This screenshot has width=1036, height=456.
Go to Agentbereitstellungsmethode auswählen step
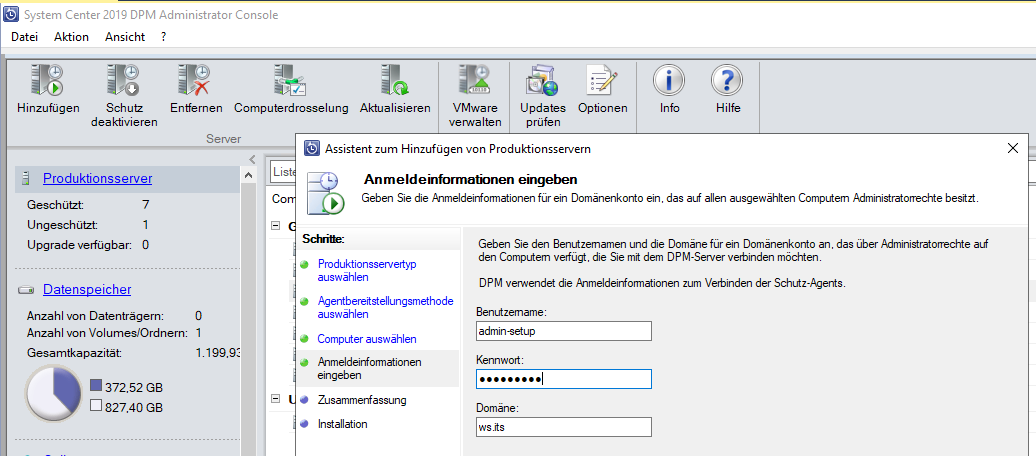pos(386,307)
